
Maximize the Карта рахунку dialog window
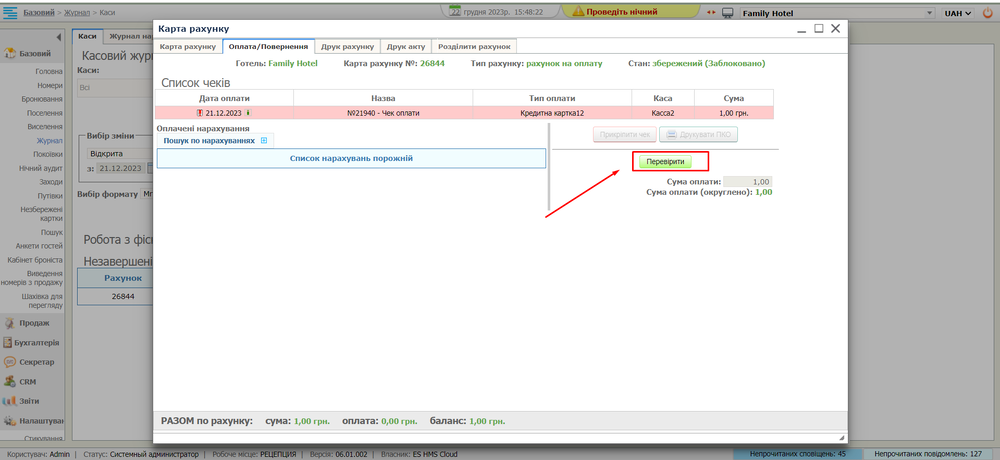point(818,29)
